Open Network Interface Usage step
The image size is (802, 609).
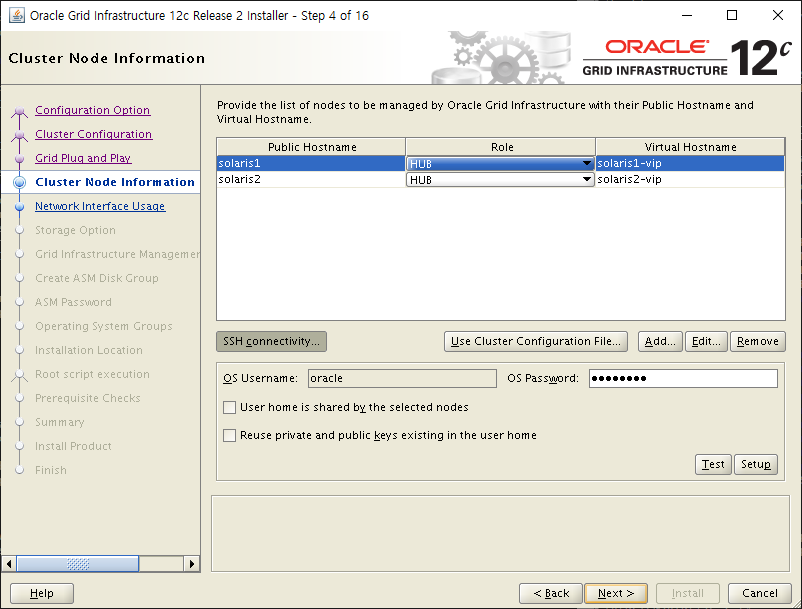pos(100,207)
